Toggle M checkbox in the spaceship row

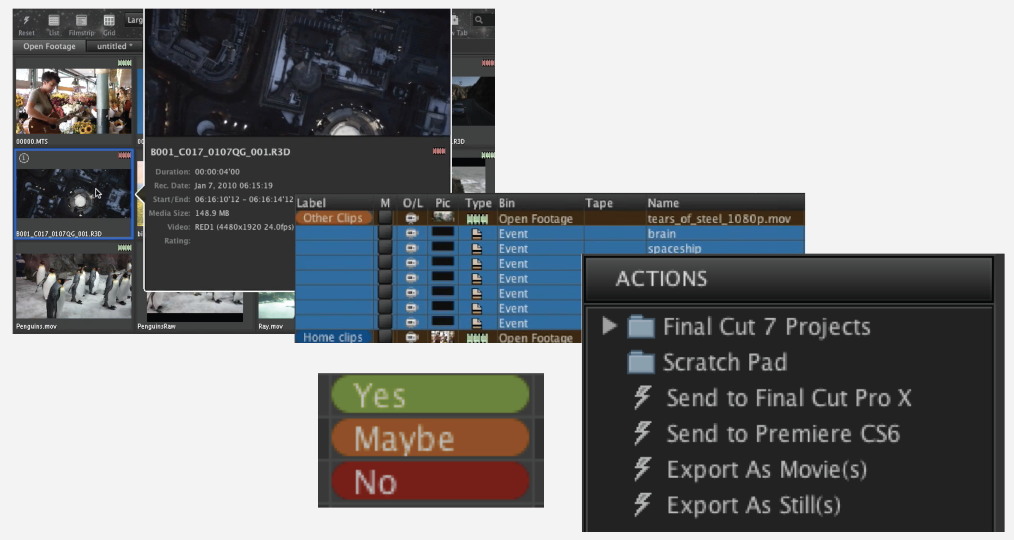click(x=385, y=248)
